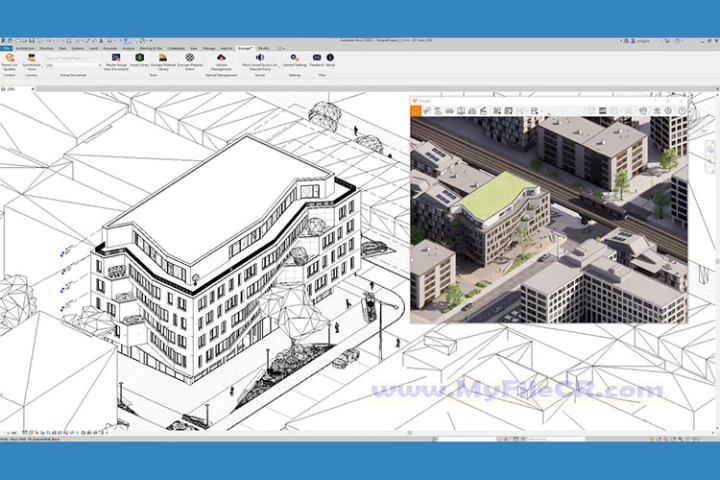This screenshot has height=480, width=720.
Task: Click the About icon in the ribbon
Action: tap(331, 58)
